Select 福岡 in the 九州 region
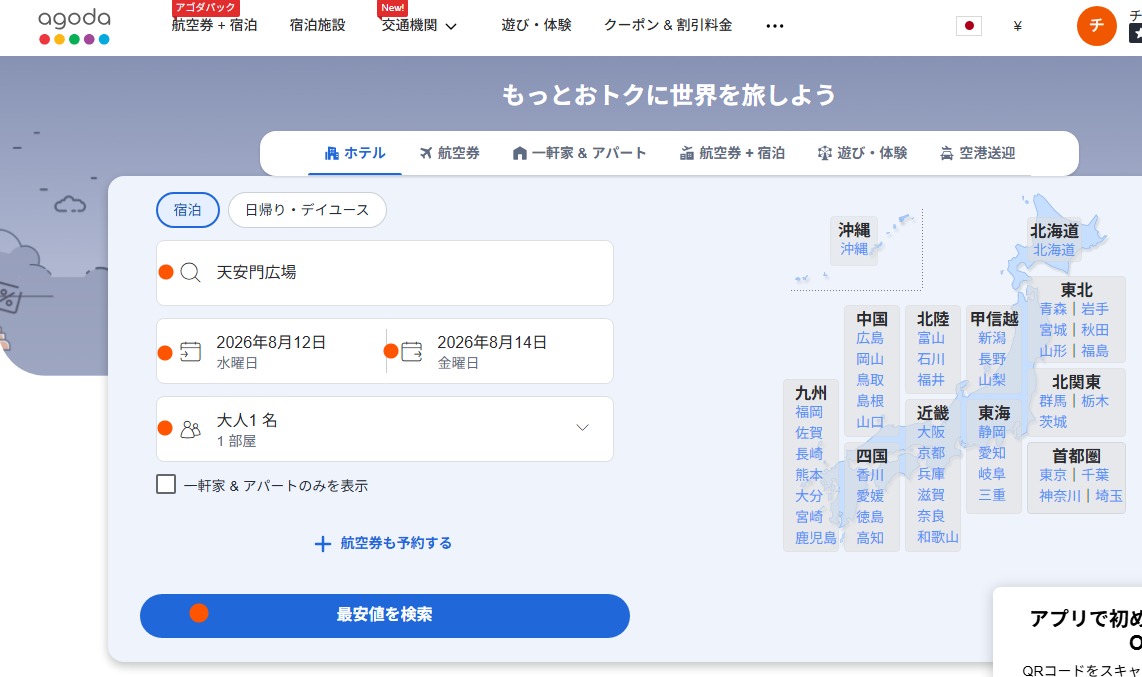 click(x=809, y=412)
